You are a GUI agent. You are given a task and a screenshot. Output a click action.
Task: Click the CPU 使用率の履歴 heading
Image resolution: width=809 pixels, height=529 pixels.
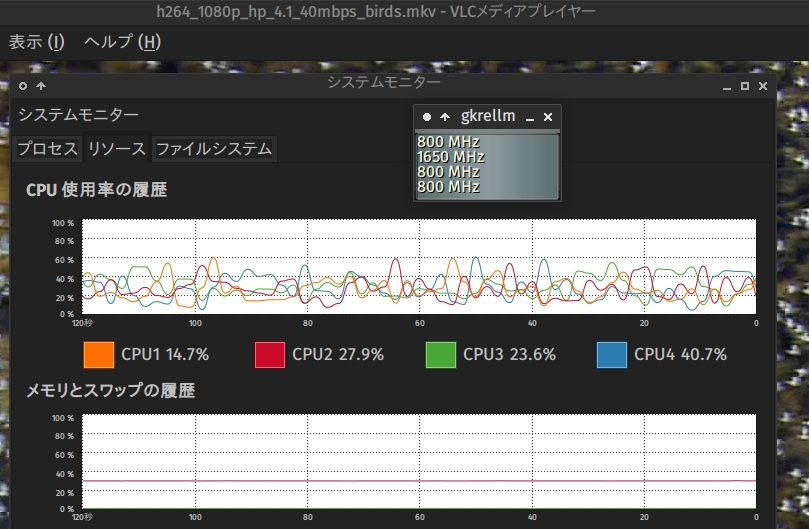click(x=96, y=190)
